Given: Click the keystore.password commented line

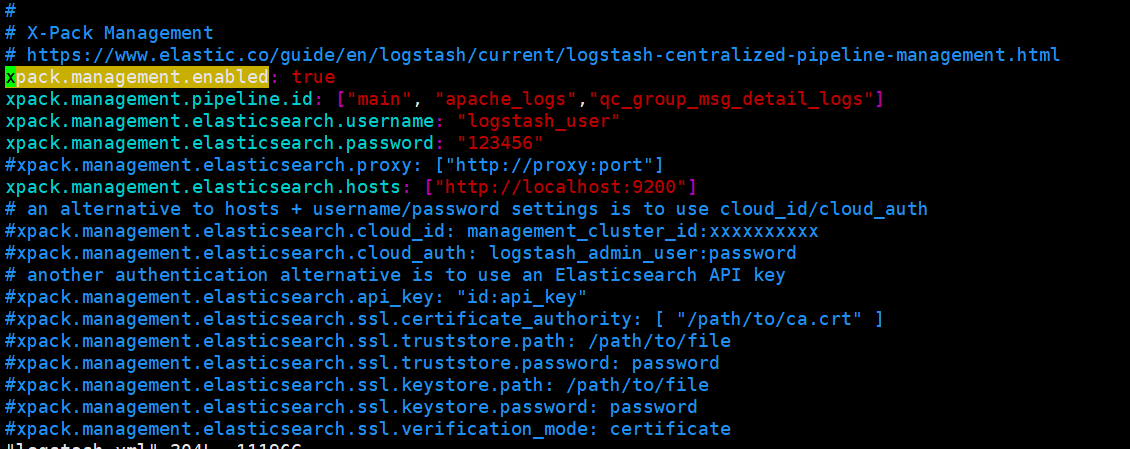Looking at the screenshot, I should pyautogui.click(x=351, y=407).
